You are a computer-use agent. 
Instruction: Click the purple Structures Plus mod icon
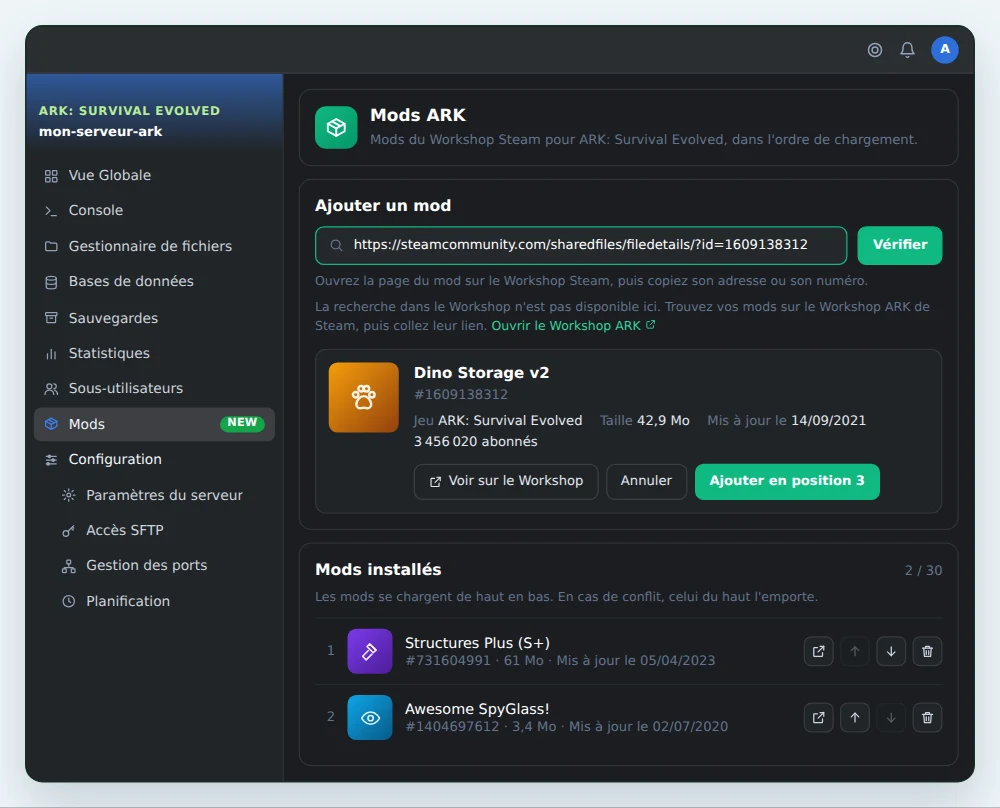point(370,651)
